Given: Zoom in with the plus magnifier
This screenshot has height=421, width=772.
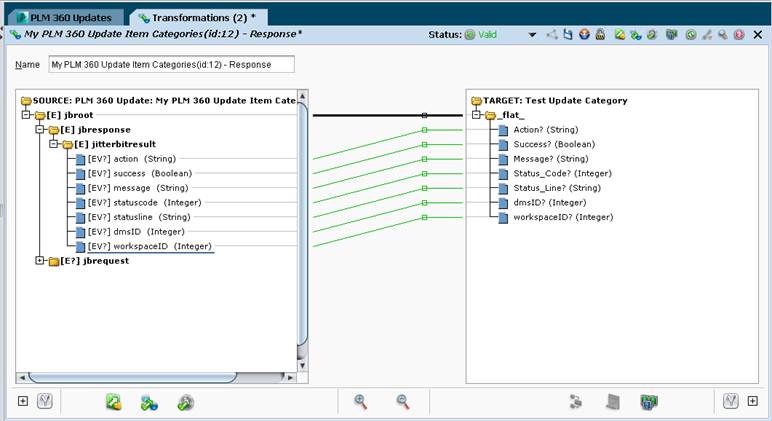Looking at the screenshot, I should pyautogui.click(x=360, y=402).
